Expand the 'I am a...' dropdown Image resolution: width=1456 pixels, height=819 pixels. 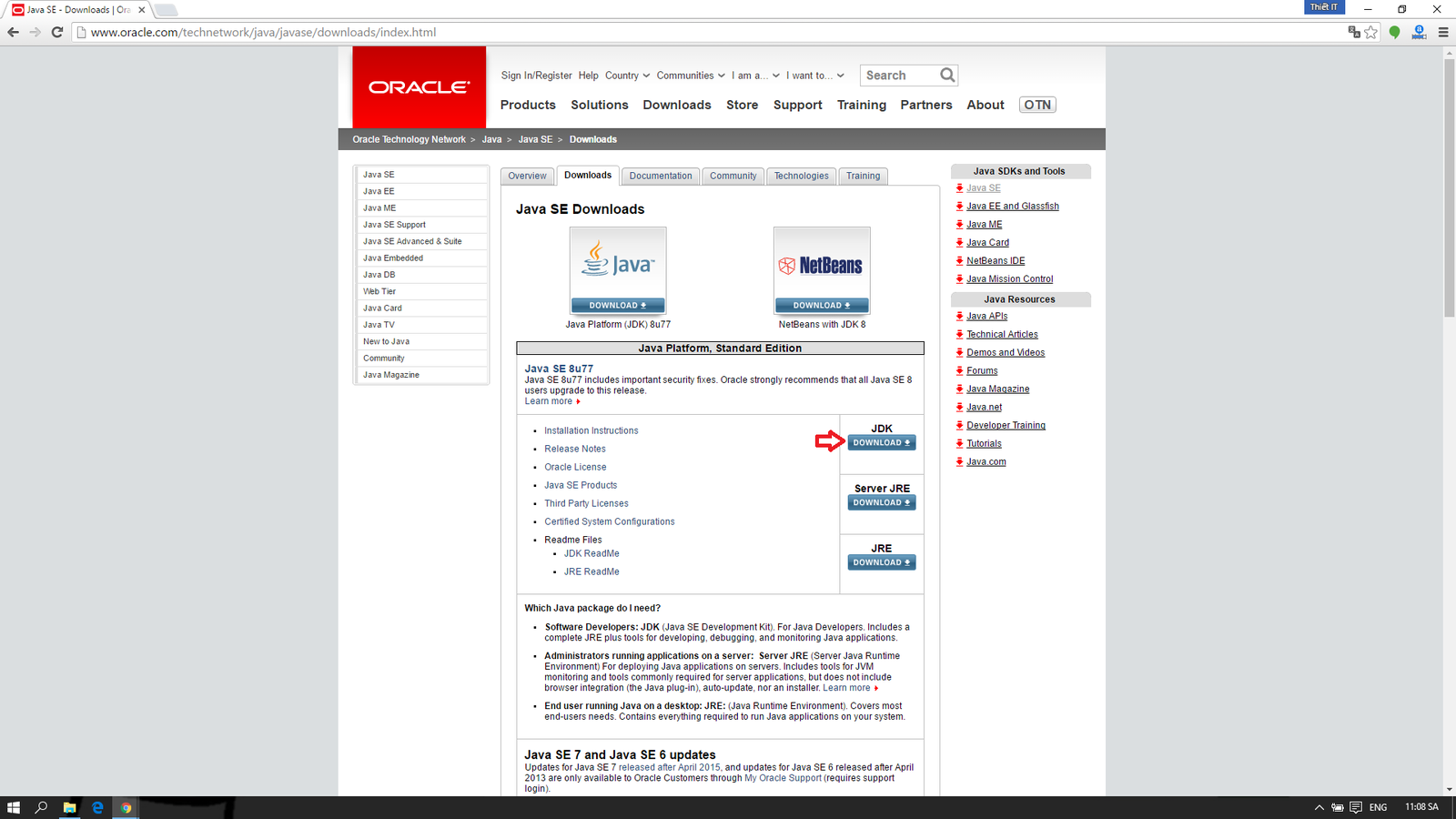tap(755, 76)
